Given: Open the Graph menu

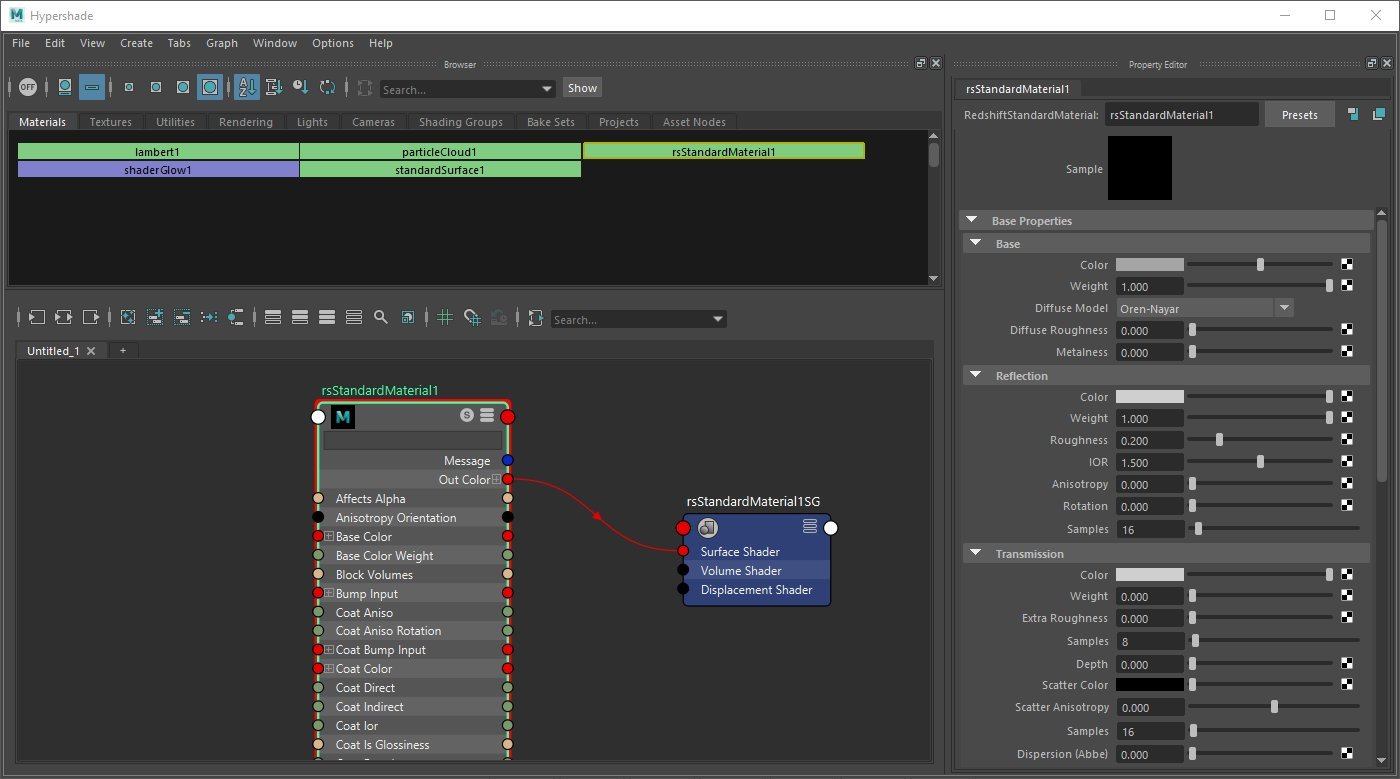Looking at the screenshot, I should tap(222, 43).
